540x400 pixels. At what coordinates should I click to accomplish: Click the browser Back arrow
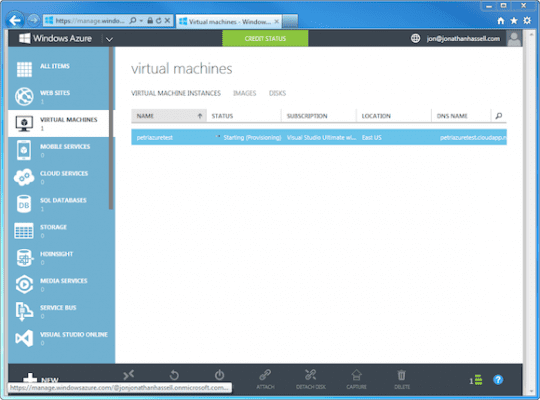(x=14, y=21)
